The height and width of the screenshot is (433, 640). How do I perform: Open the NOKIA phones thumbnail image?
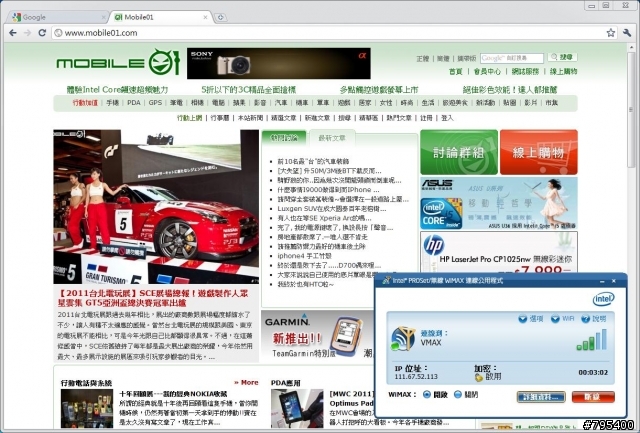click(x=87, y=409)
